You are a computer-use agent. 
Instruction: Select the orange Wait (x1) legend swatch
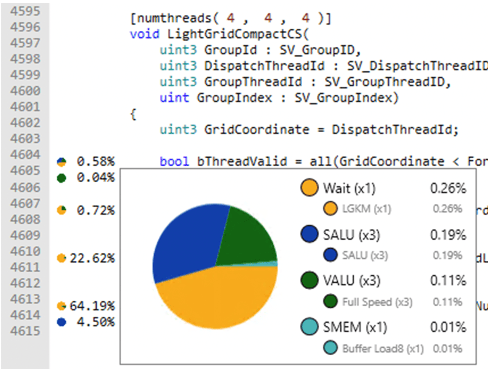click(309, 188)
